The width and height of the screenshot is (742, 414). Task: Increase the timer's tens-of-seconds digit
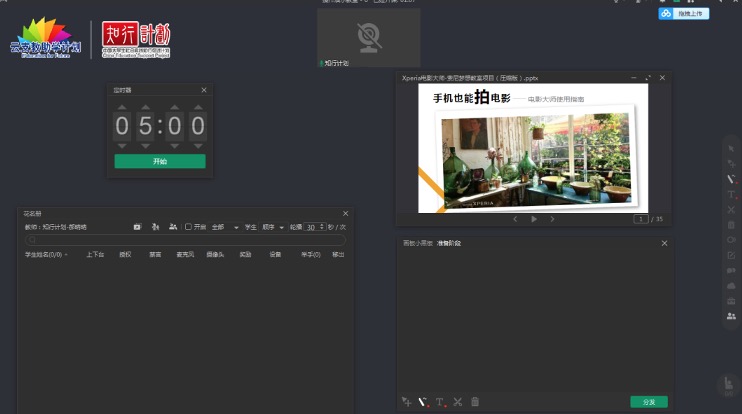tap(175, 107)
